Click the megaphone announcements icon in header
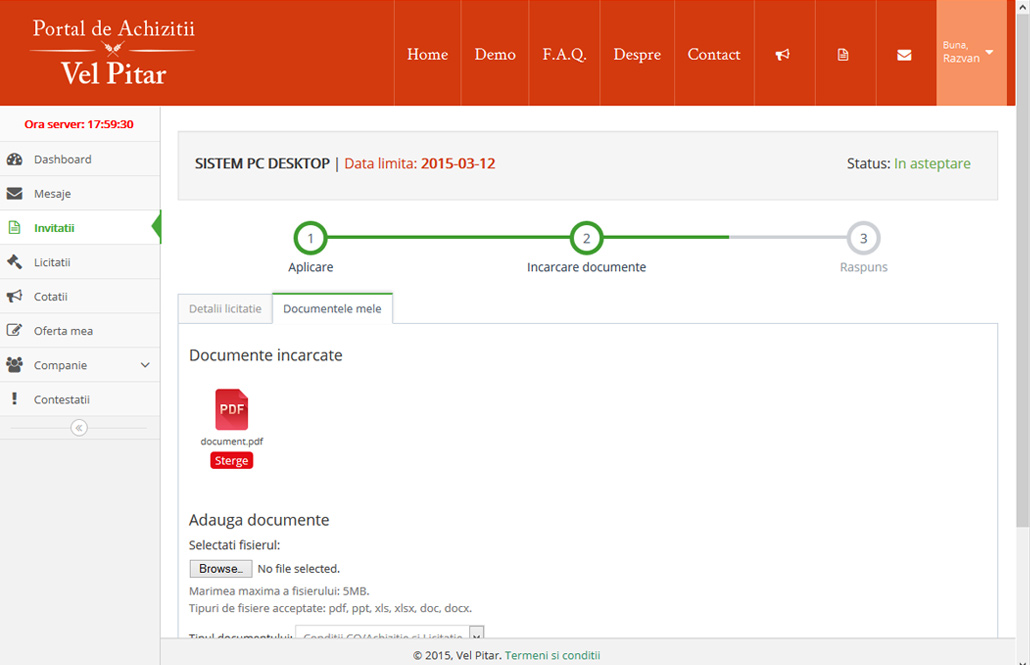 pyautogui.click(x=782, y=55)
